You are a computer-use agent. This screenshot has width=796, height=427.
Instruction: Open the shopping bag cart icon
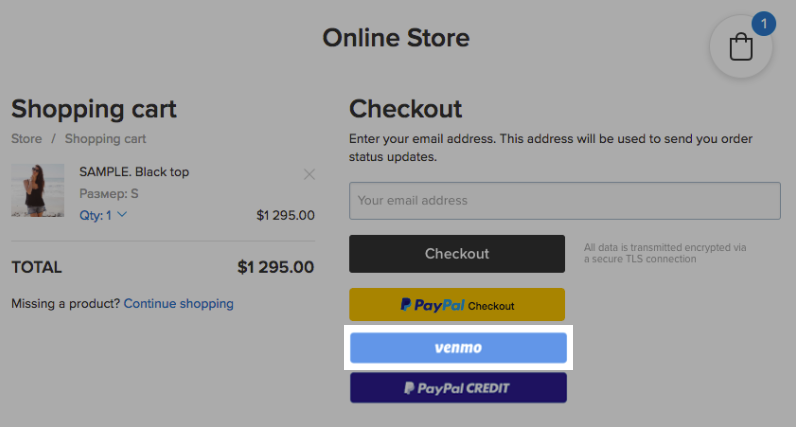pos(741,47)
